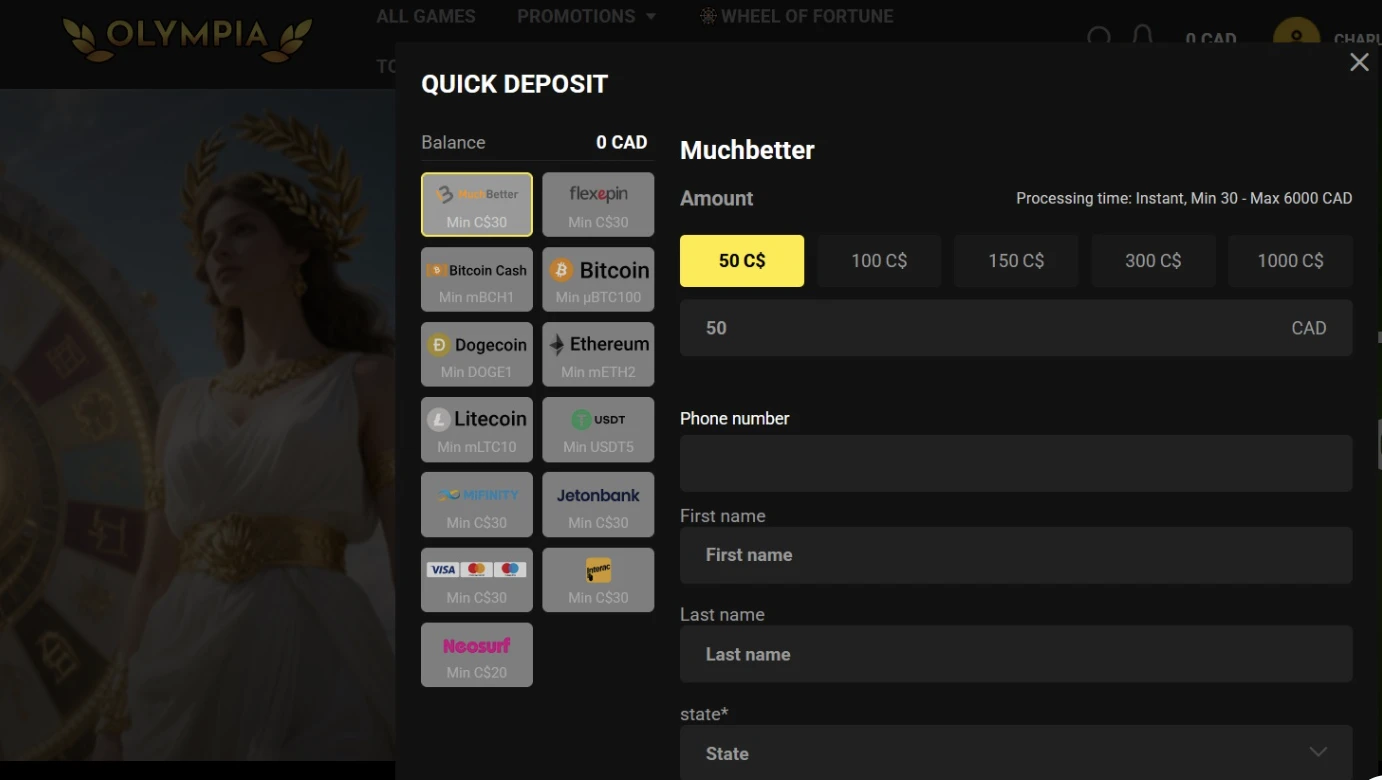Image resolution: width=1382 pixels, height=780 pixels.
Task: Choose USDT Tether deposit option
Action: click(598, 430)
